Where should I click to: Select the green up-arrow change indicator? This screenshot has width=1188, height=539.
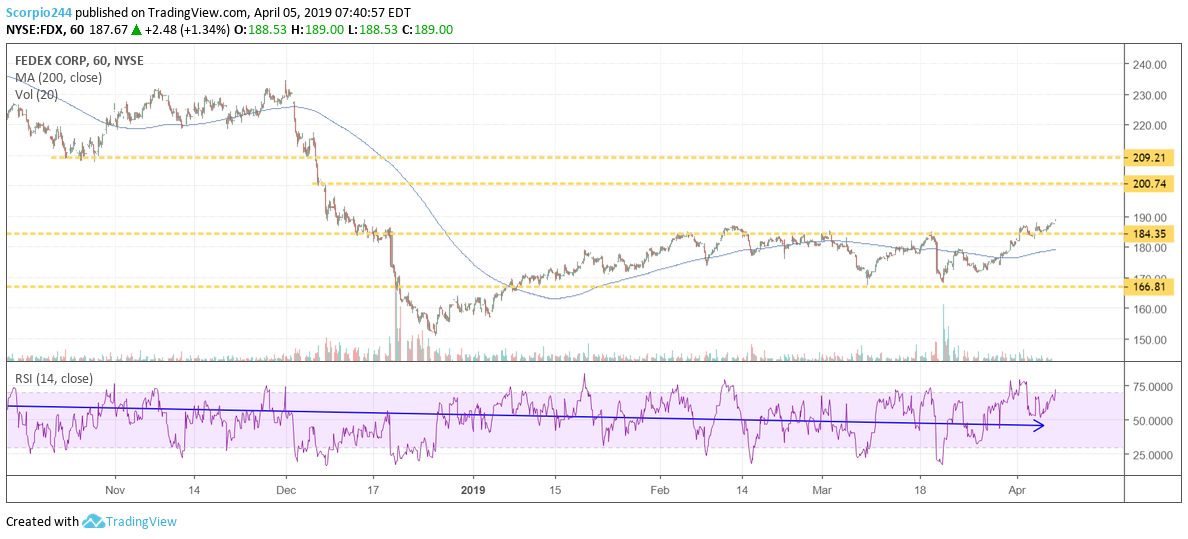[137, 30]
